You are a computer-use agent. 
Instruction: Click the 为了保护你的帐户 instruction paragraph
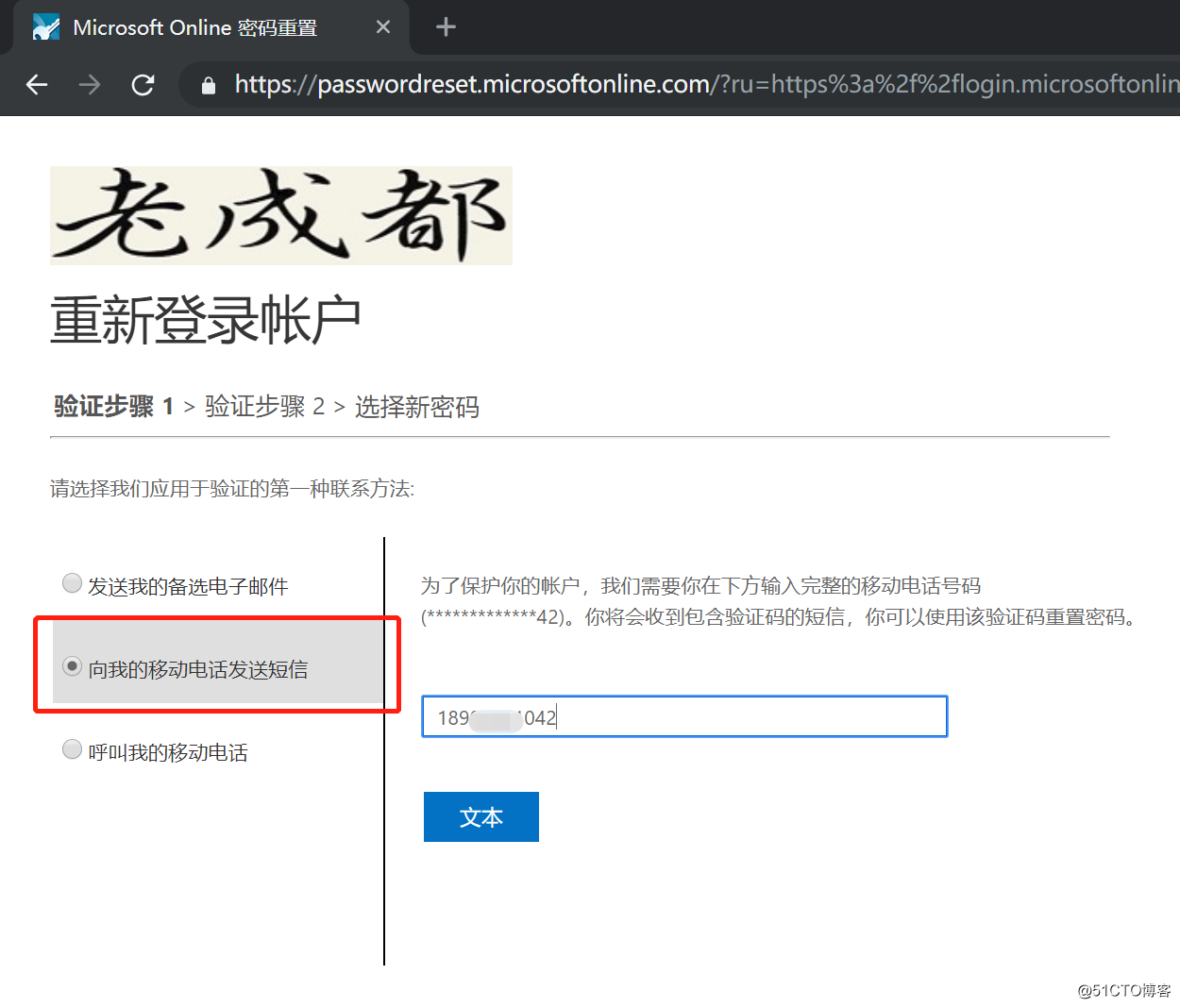click(x=779, y=601)
